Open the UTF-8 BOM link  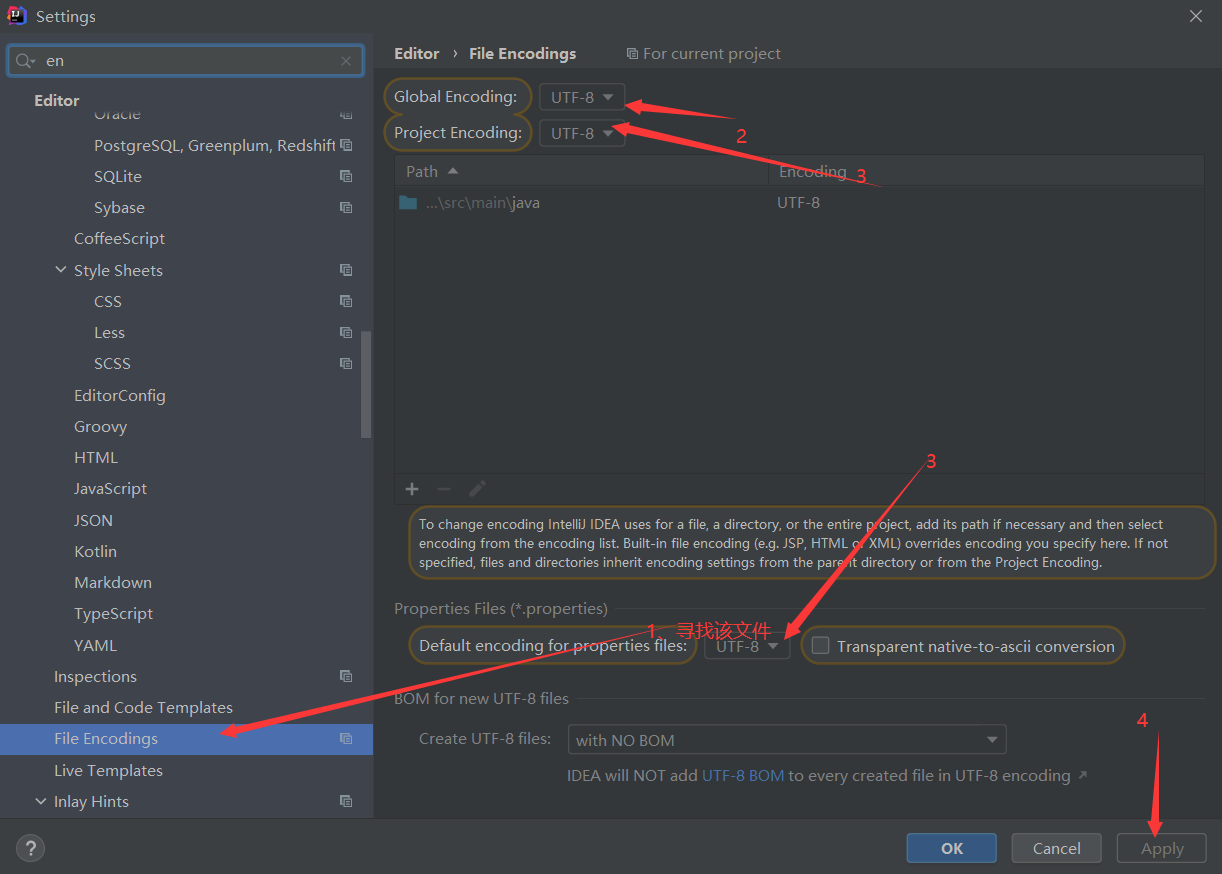(743, 775)
